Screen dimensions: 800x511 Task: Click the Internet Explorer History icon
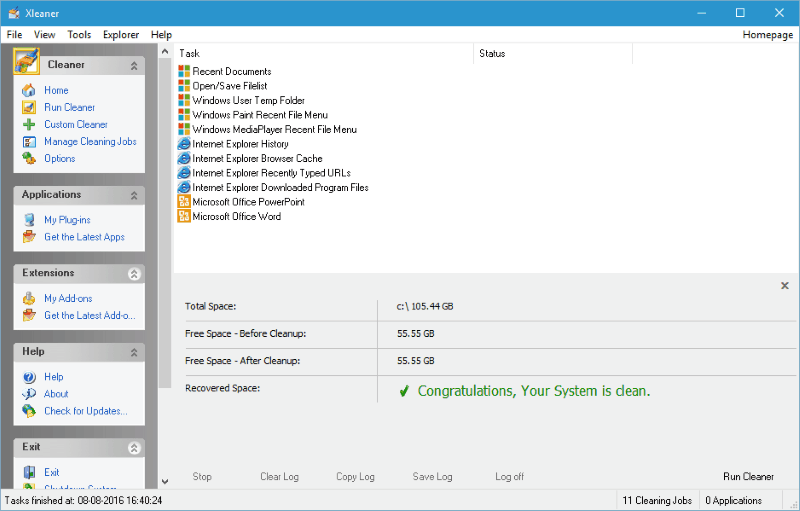pyautogui.click(x=184, y=144)
